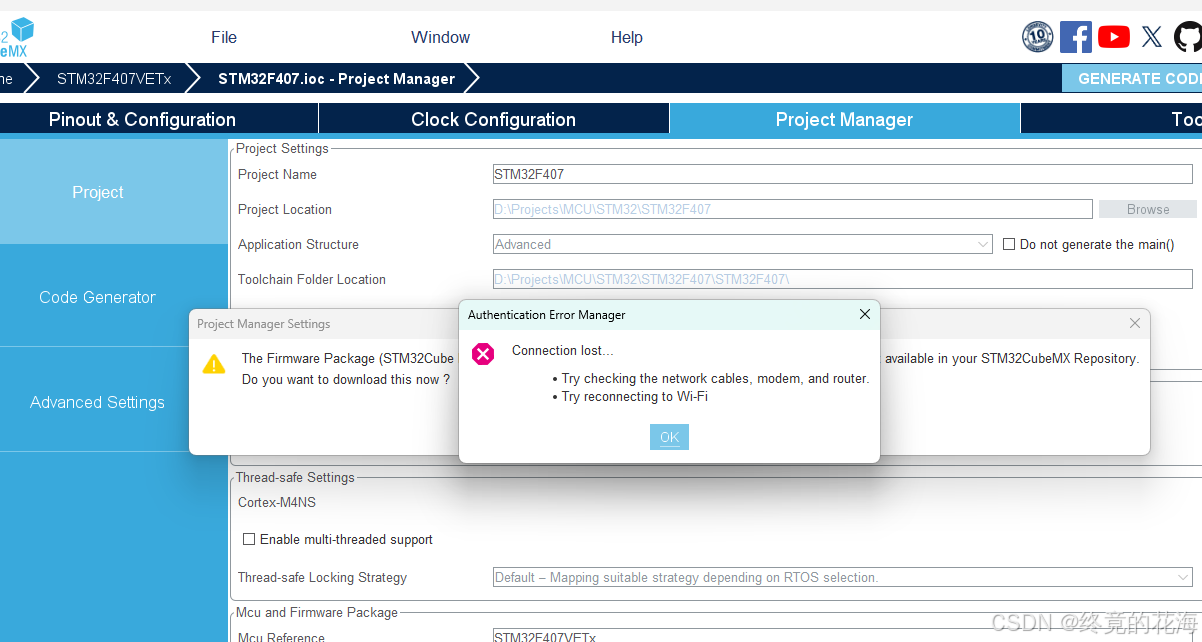Expand the Application Structure dropdown
Image resolution: width=1202 pixels, height=642 pixels.
coord(984,244)
